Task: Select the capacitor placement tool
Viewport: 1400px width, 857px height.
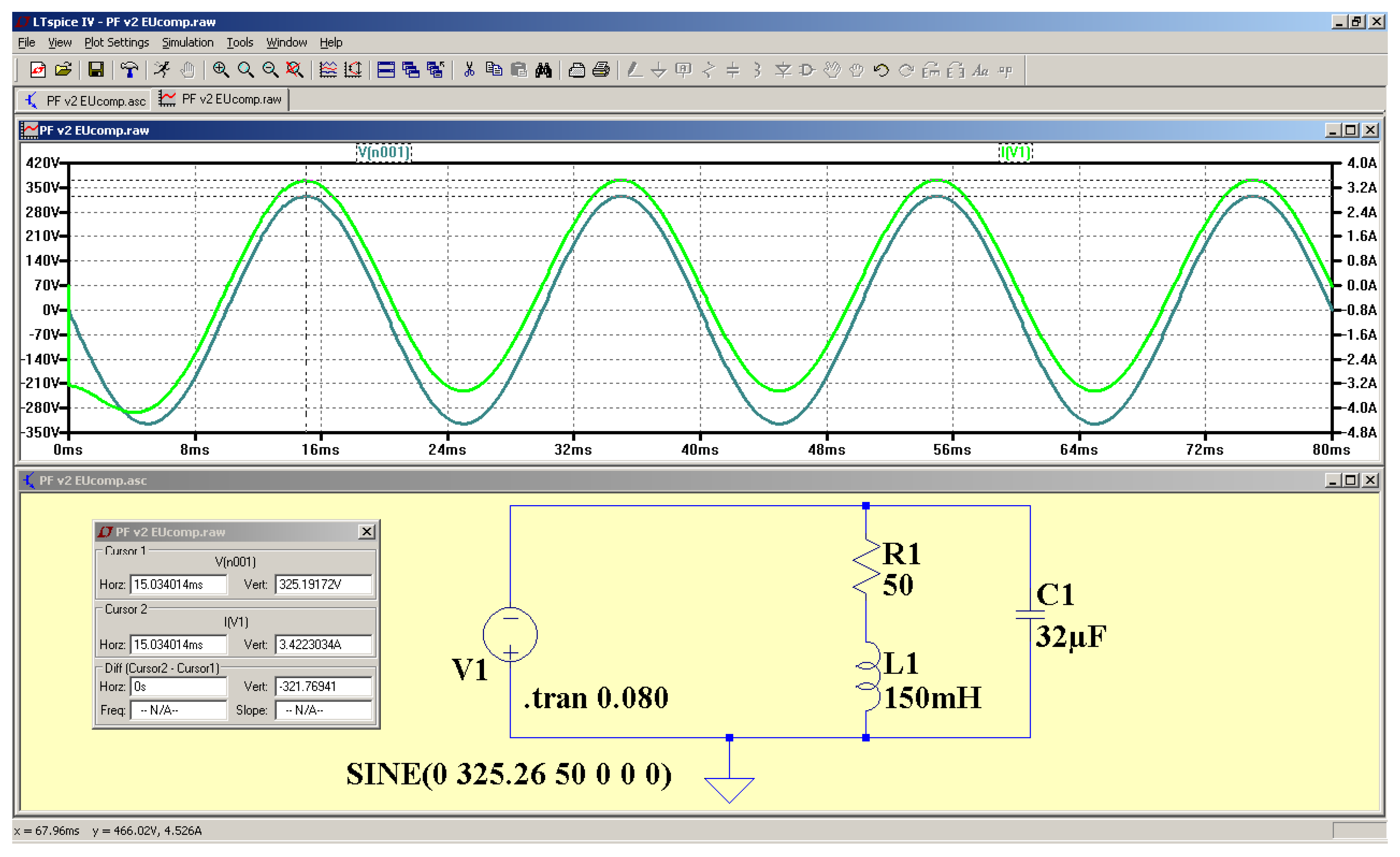Action: [x=733, y=70]
